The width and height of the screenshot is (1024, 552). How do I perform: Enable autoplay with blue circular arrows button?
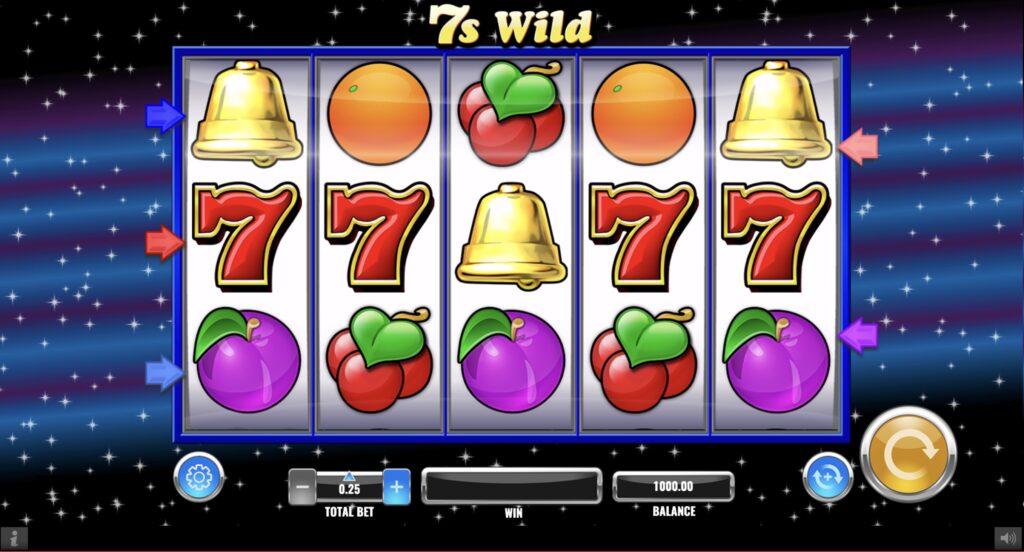coord(827,477)
